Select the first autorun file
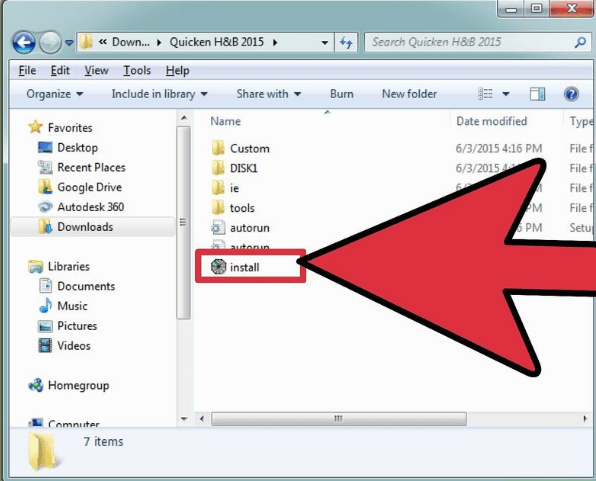Screen dimensions: 596x481 pyautogui.click(x=250, y=228)
